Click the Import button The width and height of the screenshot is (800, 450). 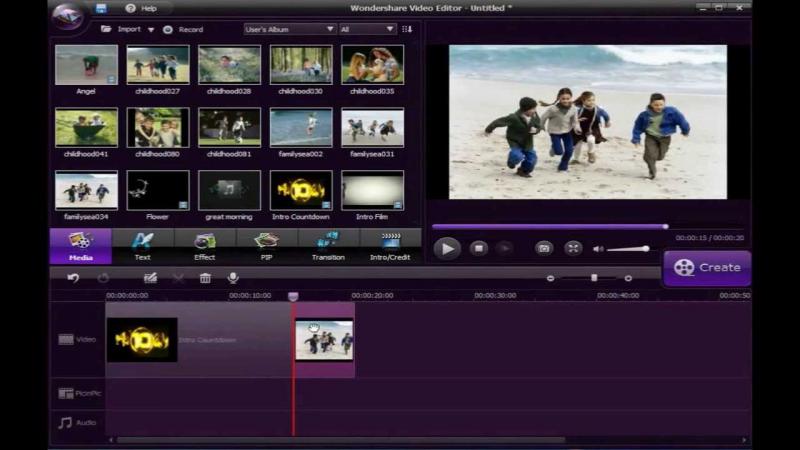click(121, 29)
